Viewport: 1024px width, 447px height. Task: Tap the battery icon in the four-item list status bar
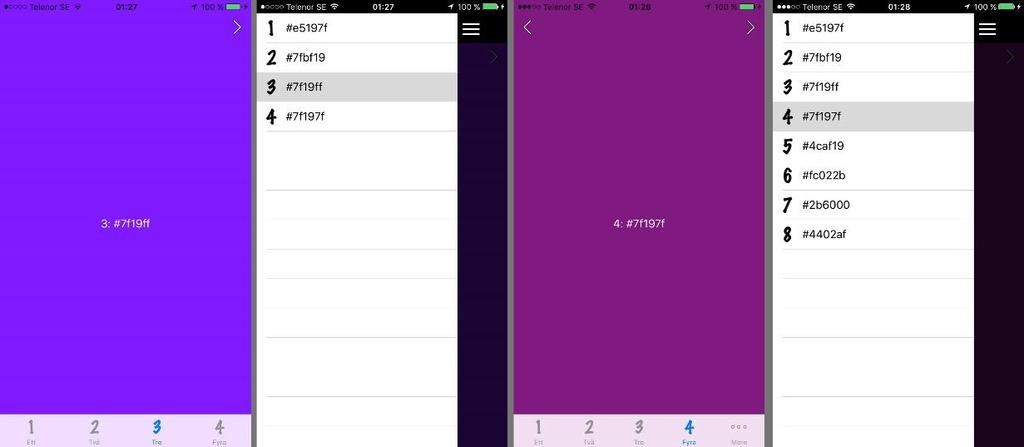[x=490, y=7]
